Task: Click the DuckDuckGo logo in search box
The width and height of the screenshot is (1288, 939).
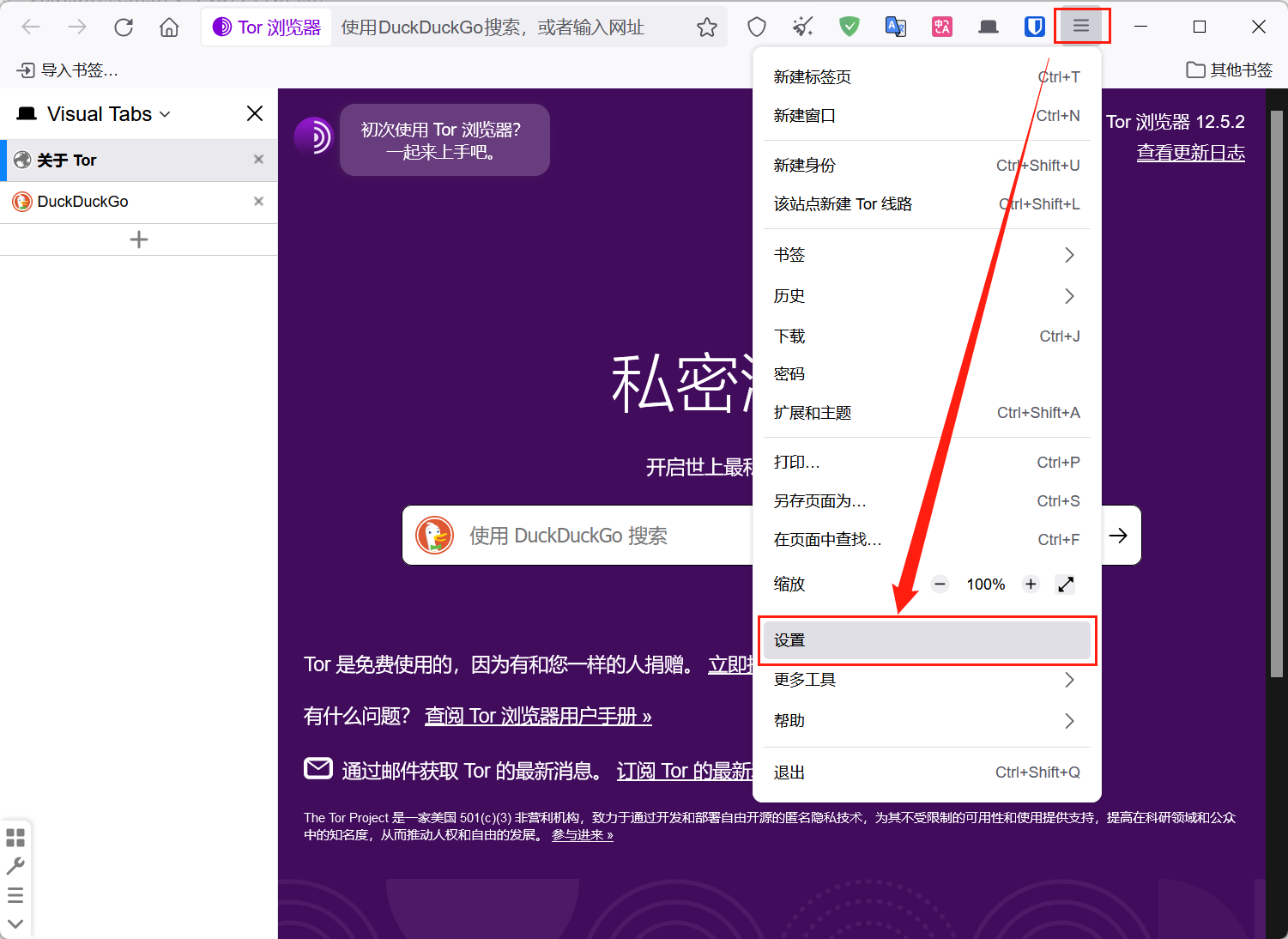Action: 434,536
